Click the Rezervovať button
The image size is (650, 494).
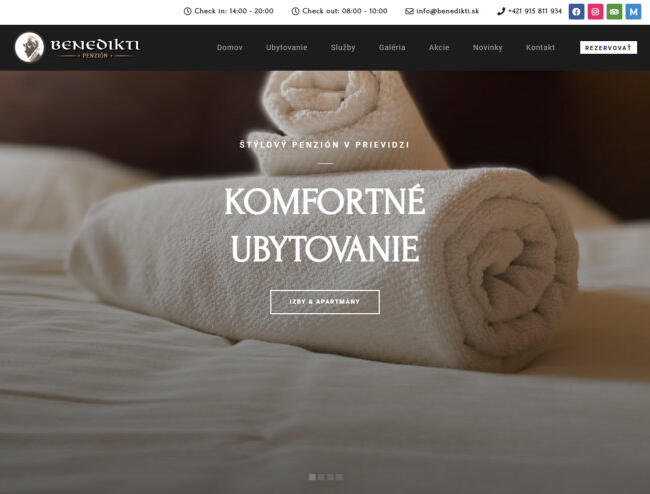pos(608,48)
